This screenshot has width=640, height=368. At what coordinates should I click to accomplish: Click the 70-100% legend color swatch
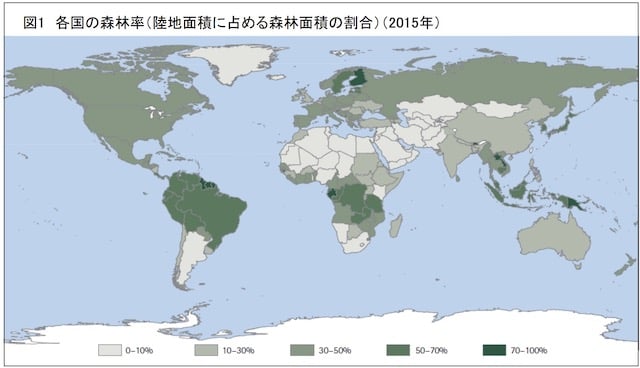[x=494, y=350]
